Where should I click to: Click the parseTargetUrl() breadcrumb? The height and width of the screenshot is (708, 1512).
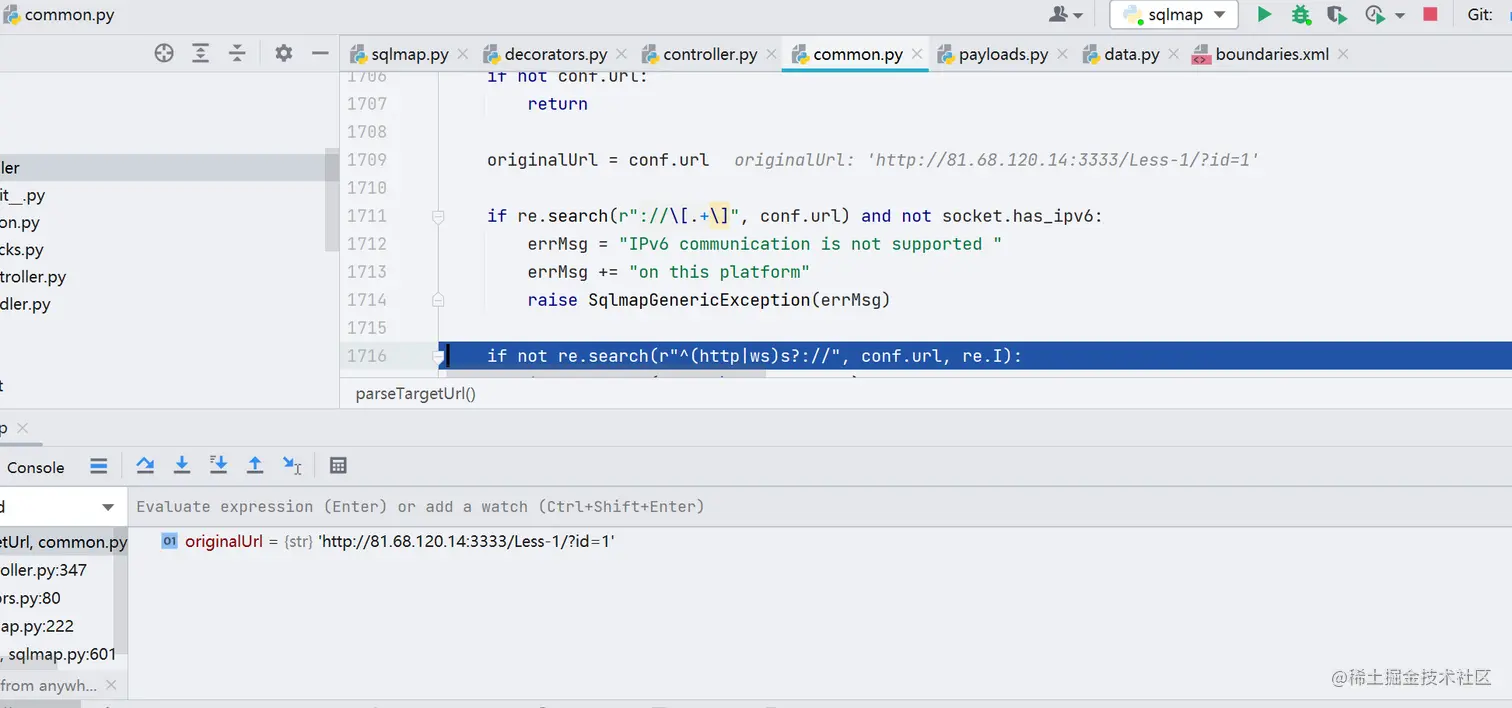coord(416,394)
